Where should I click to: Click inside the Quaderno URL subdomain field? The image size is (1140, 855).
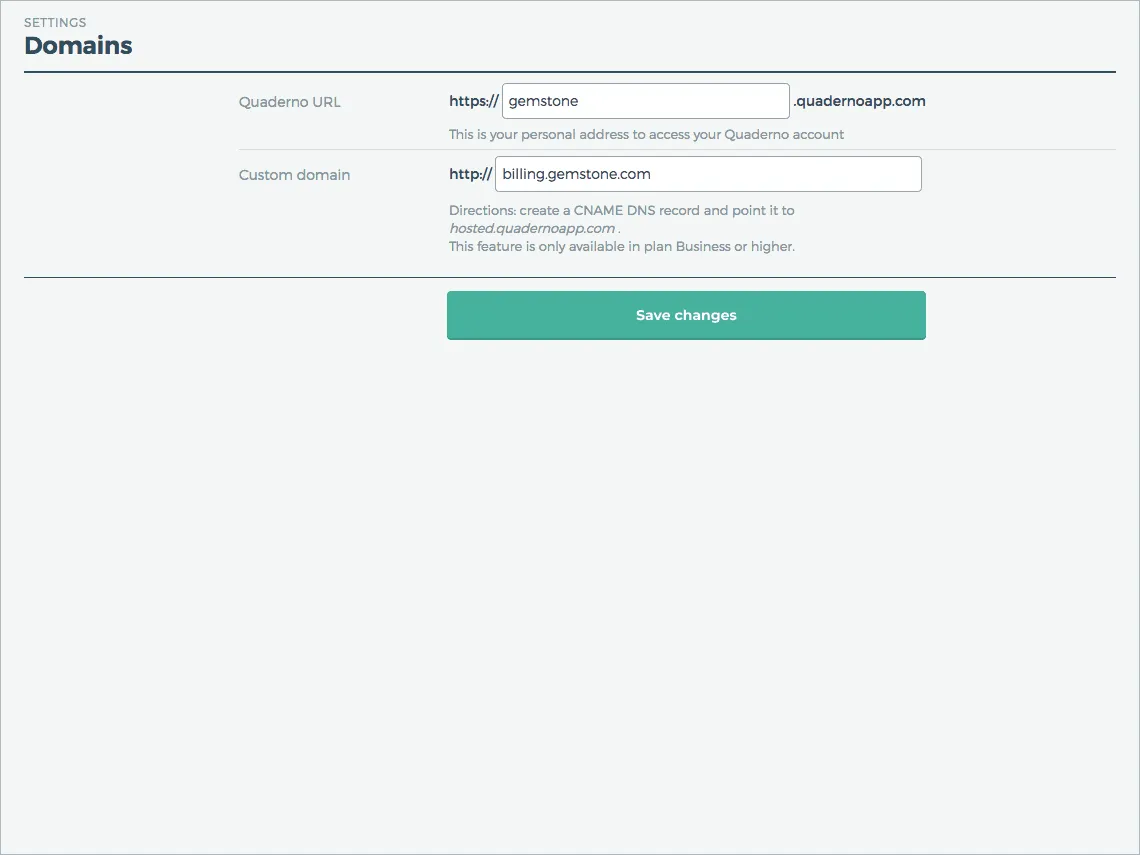pyautogui.click(x=645, y=100)
